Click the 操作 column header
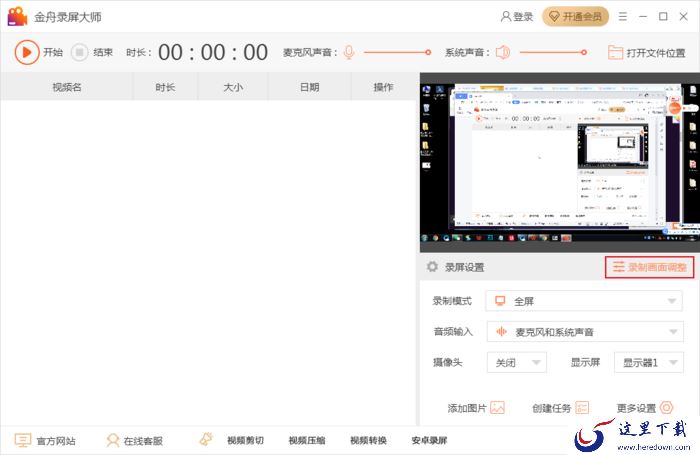Screen dimensions: 700x455 pyautogui.click(x=383, y=87)
